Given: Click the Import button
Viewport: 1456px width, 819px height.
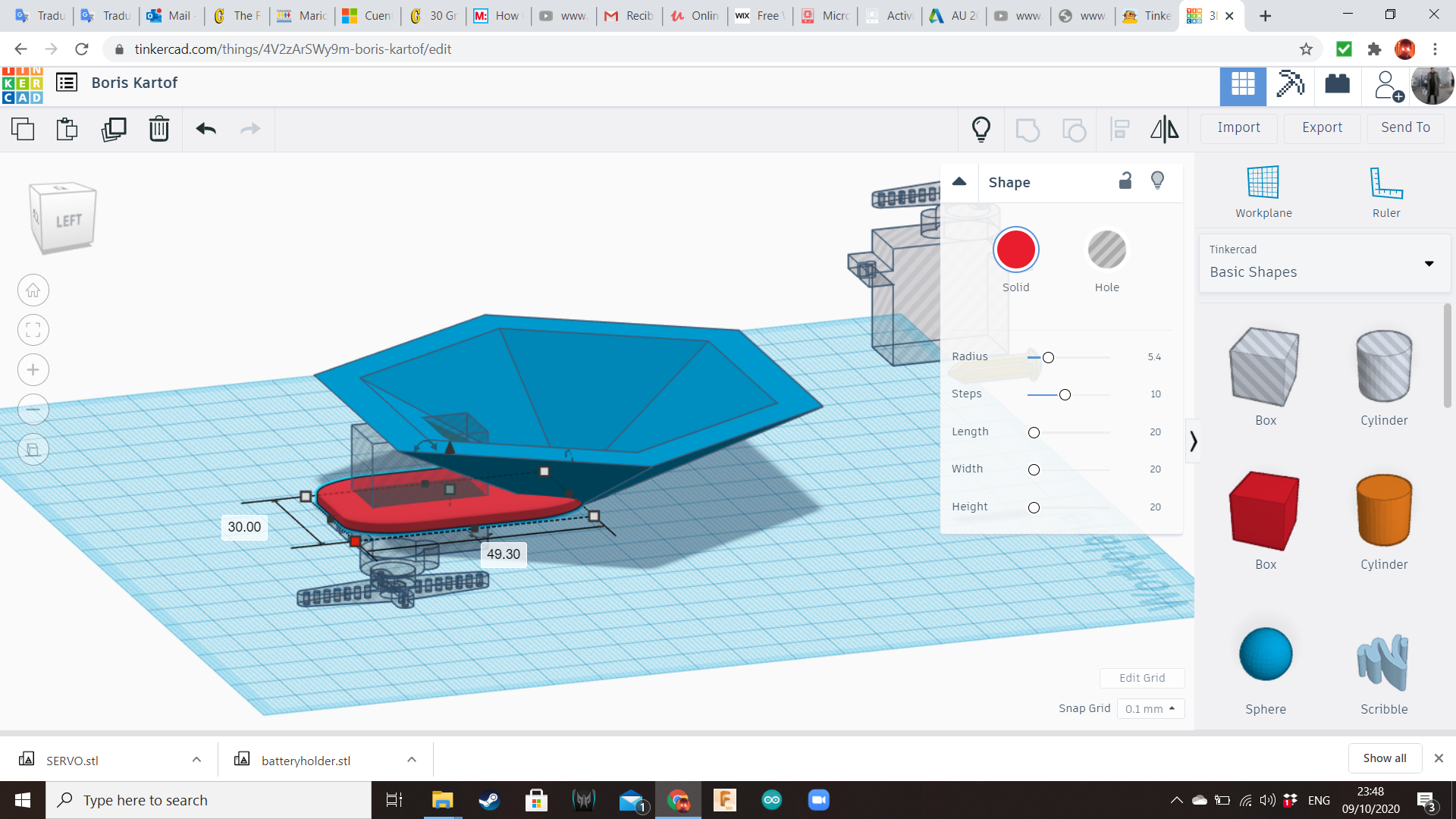Looking at the screenshot, I should click(1238, 127).
